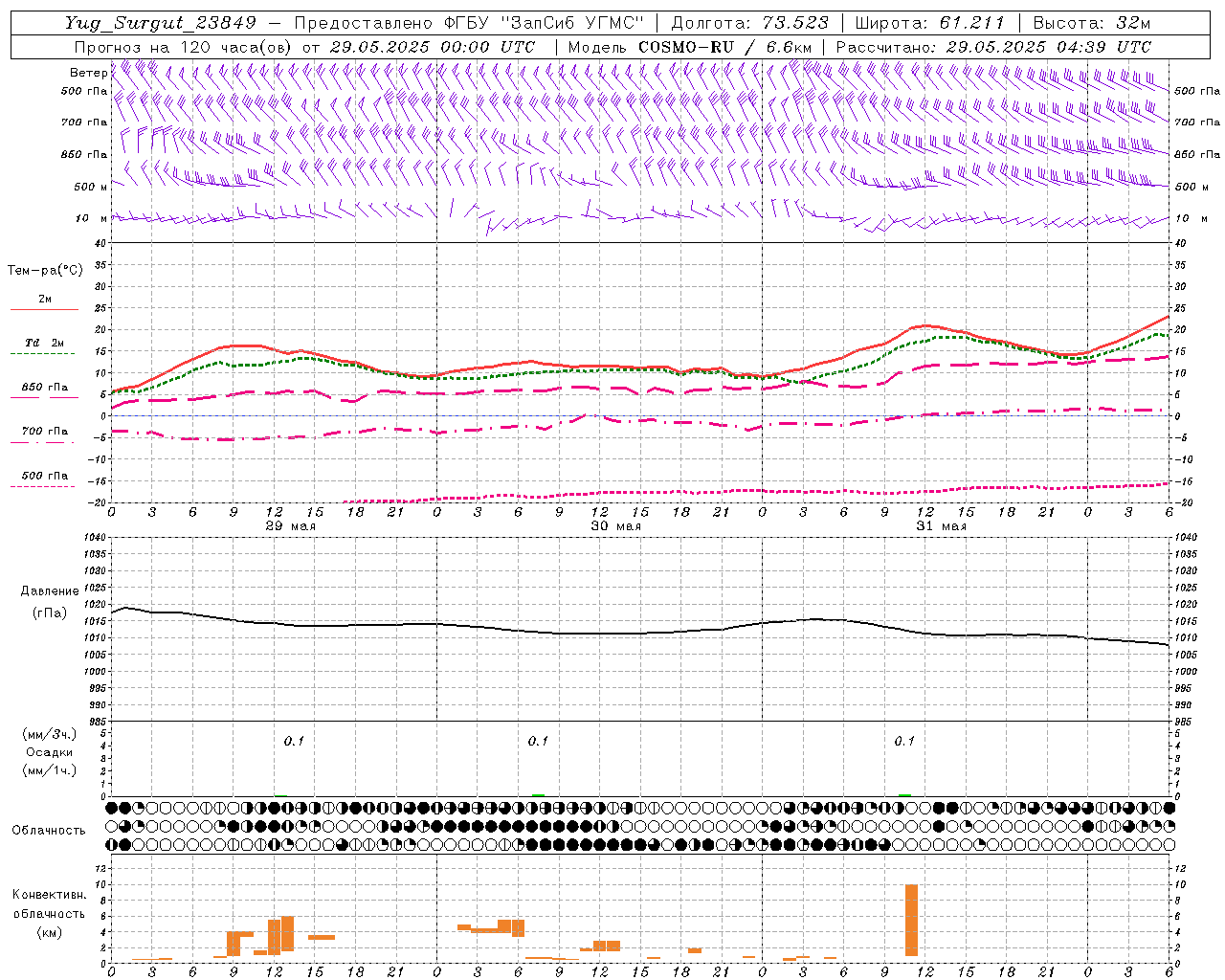Click the 31 мая date label

[x=941, y=526]
